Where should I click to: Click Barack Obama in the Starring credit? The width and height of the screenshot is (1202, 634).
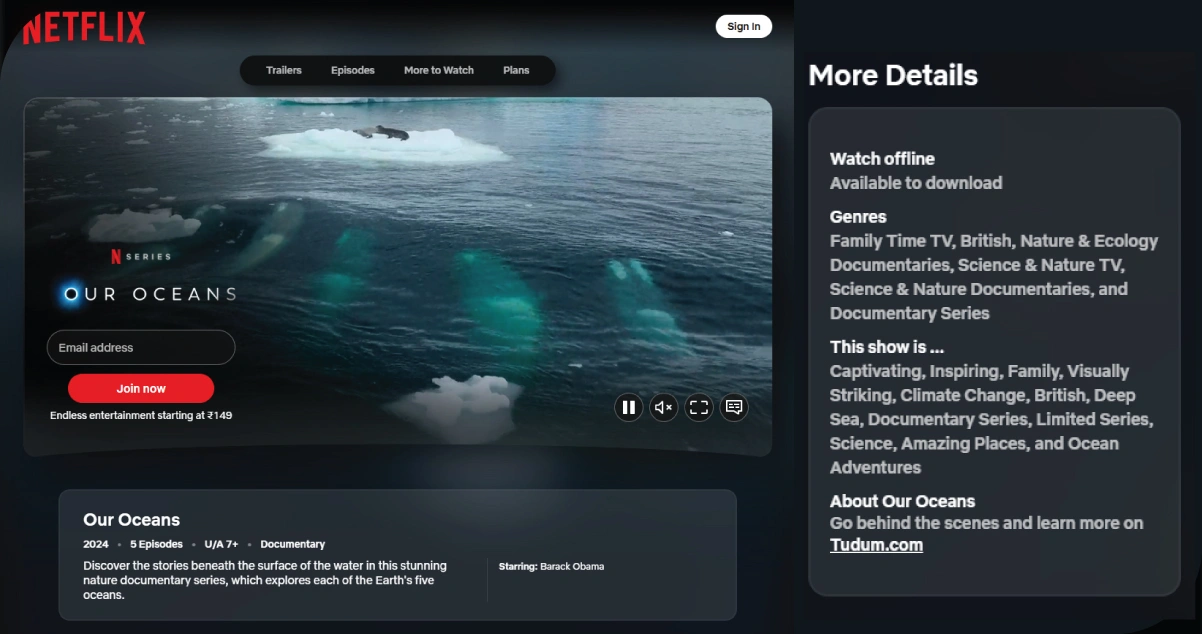click(571, 566)
